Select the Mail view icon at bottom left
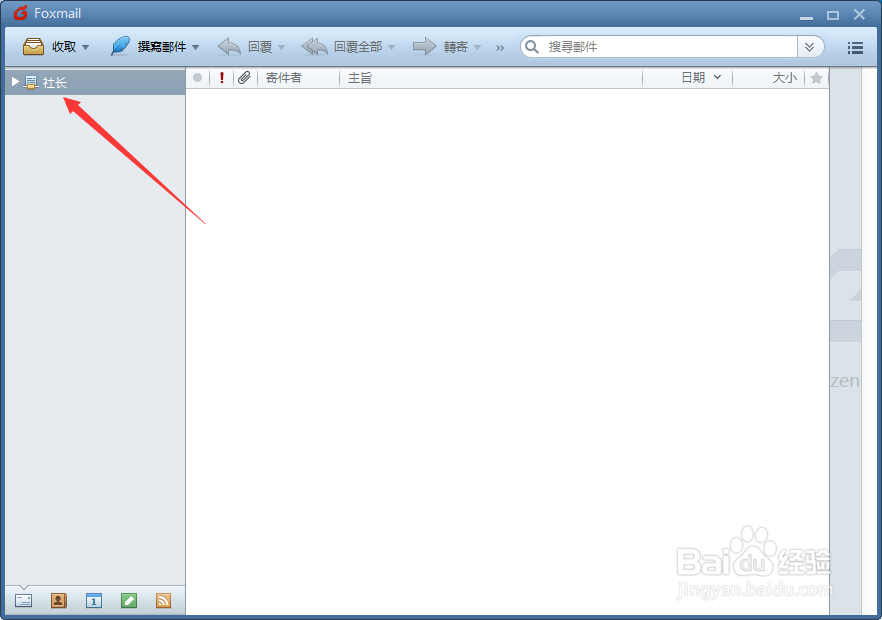 [23, 600]
